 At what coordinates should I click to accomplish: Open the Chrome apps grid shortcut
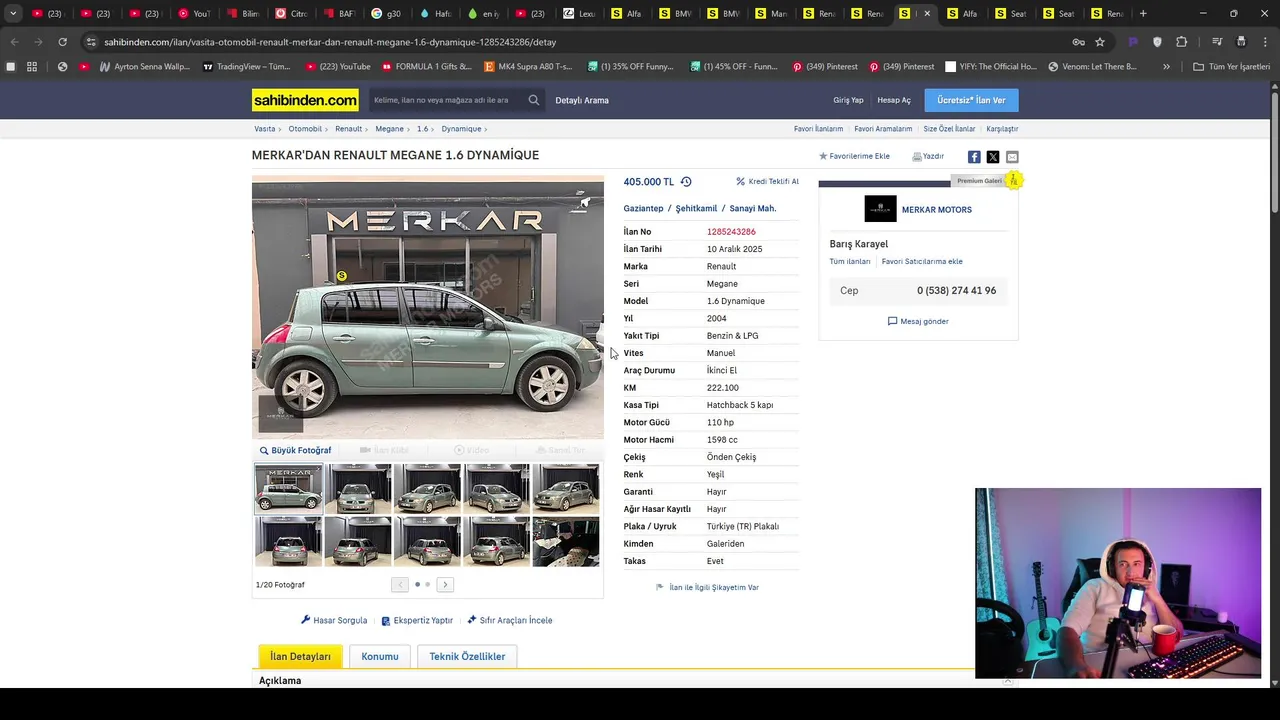[32, 67]
